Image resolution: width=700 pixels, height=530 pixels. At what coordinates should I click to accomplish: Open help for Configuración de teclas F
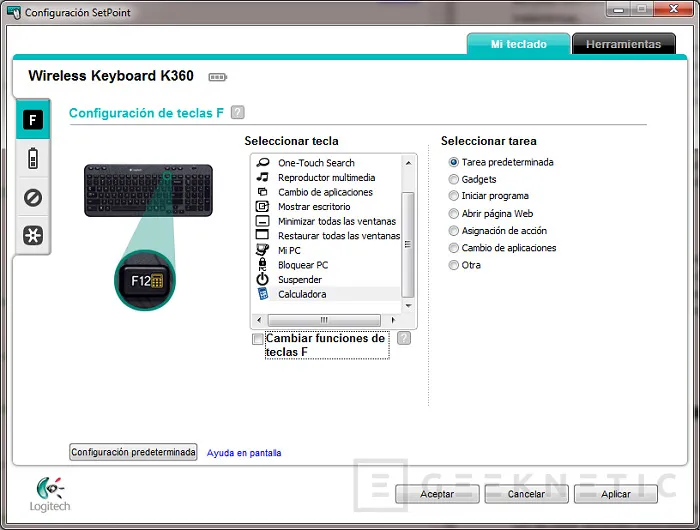click(238, 113)
